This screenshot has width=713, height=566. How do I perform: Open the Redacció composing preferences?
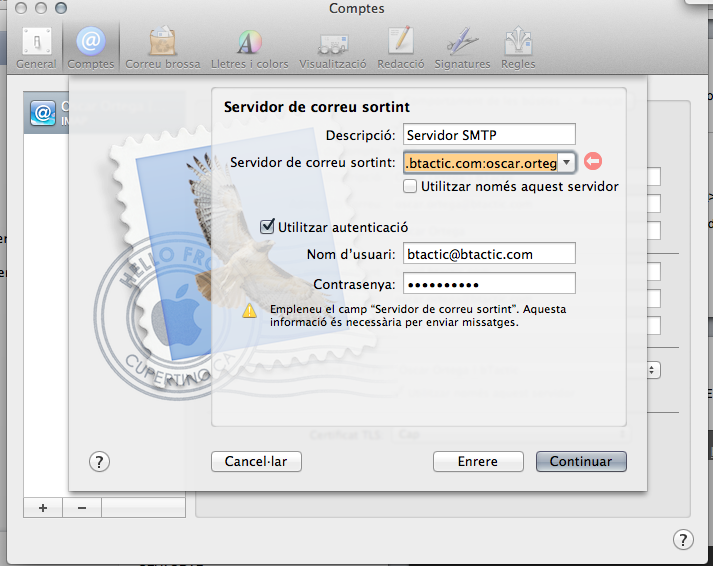pos(401,48)
